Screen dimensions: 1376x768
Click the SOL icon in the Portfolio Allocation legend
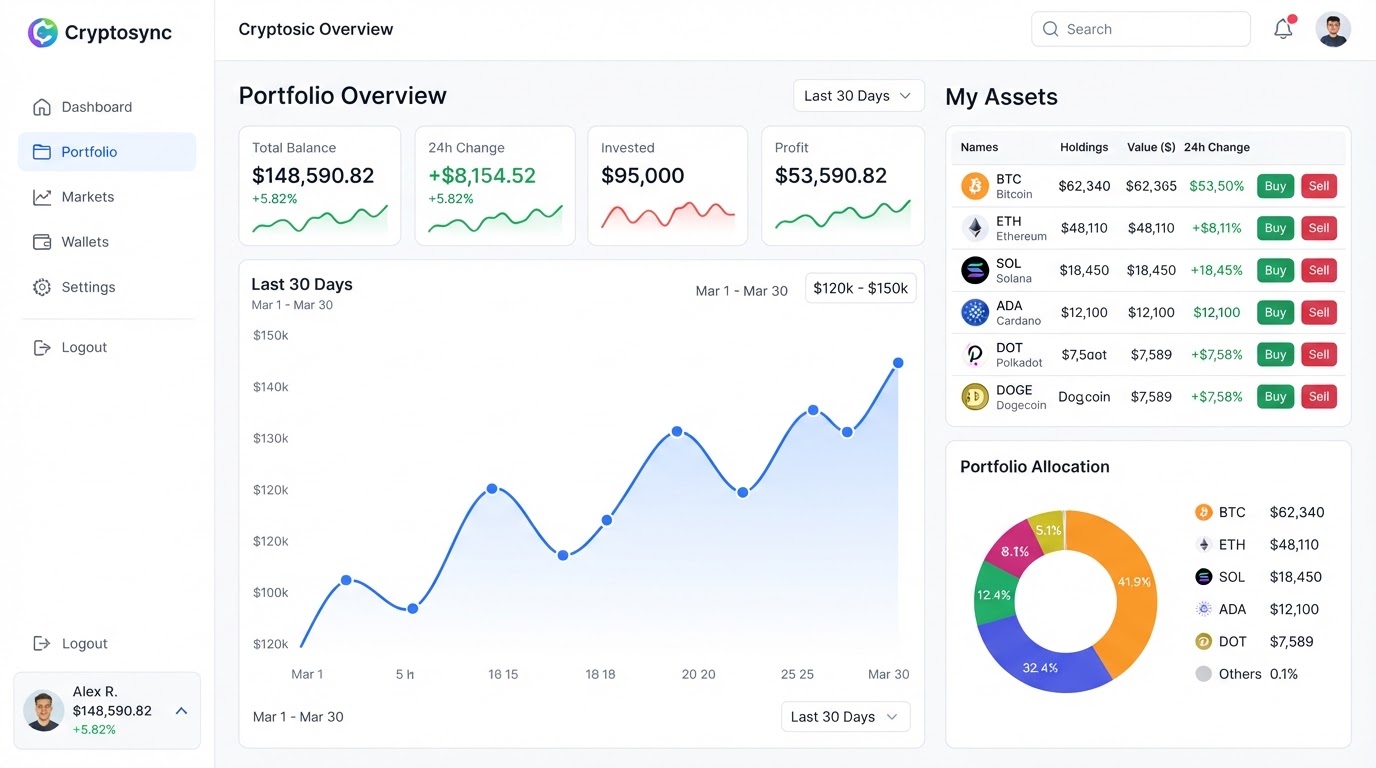(1204, 577)
